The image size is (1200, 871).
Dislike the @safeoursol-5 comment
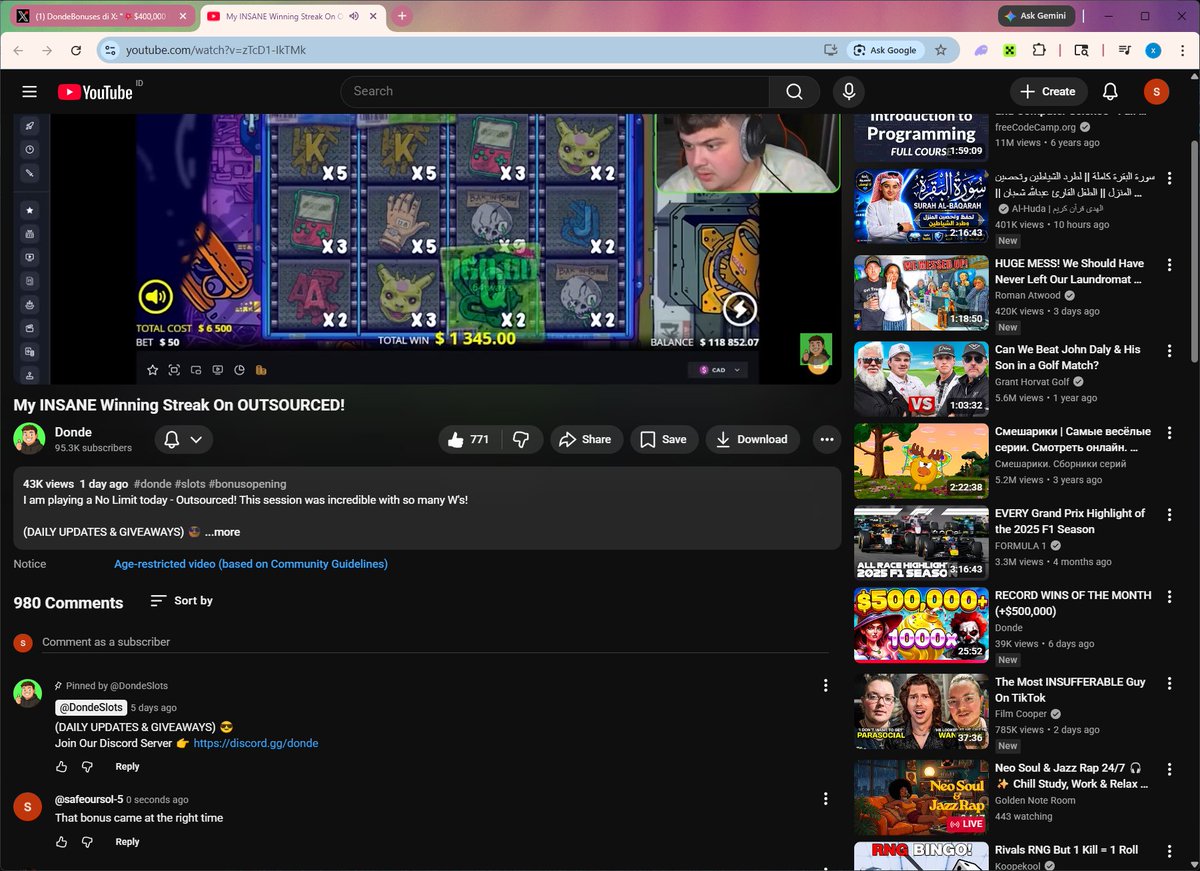point(87,842)
